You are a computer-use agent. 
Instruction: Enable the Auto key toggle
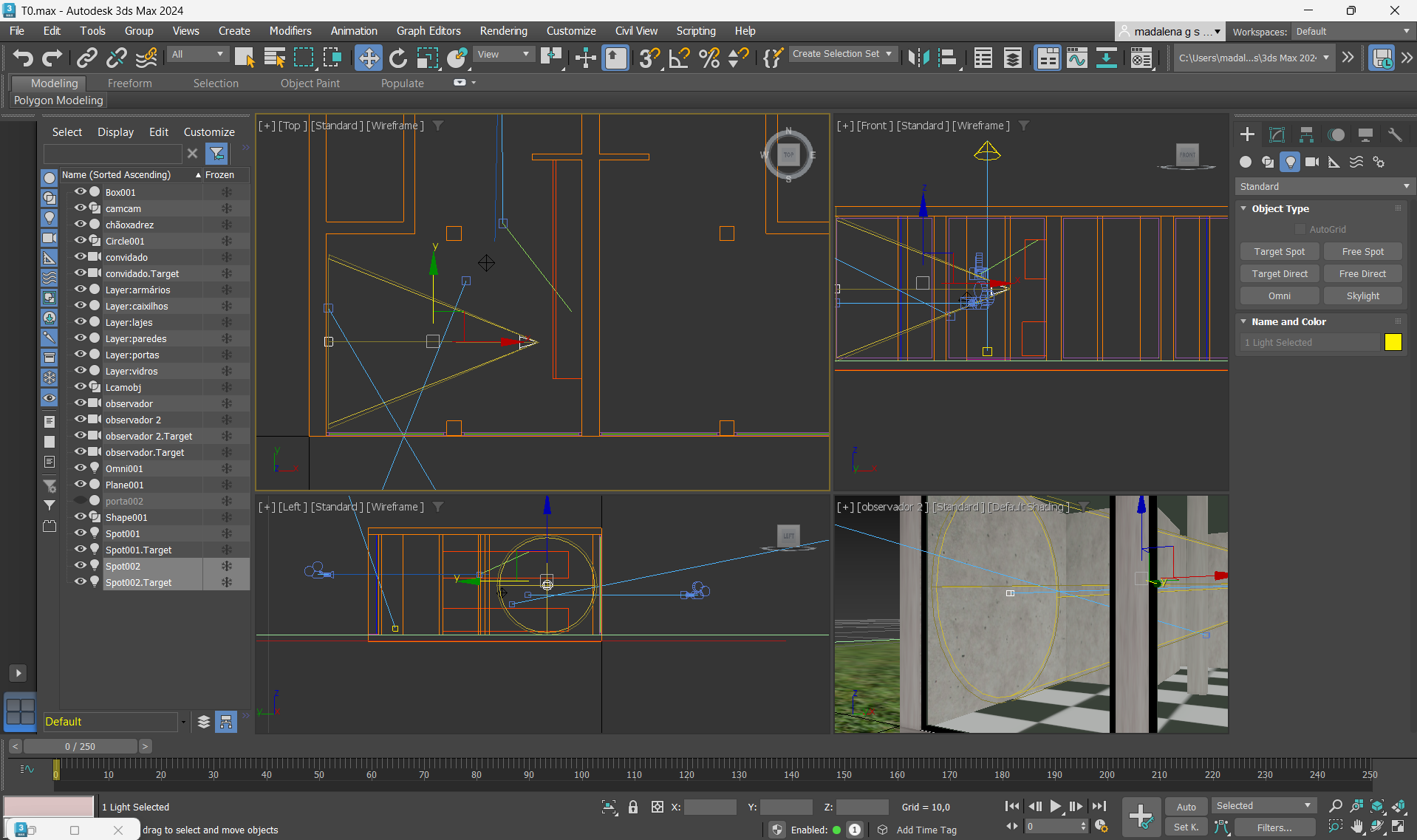pos(1186,807)
